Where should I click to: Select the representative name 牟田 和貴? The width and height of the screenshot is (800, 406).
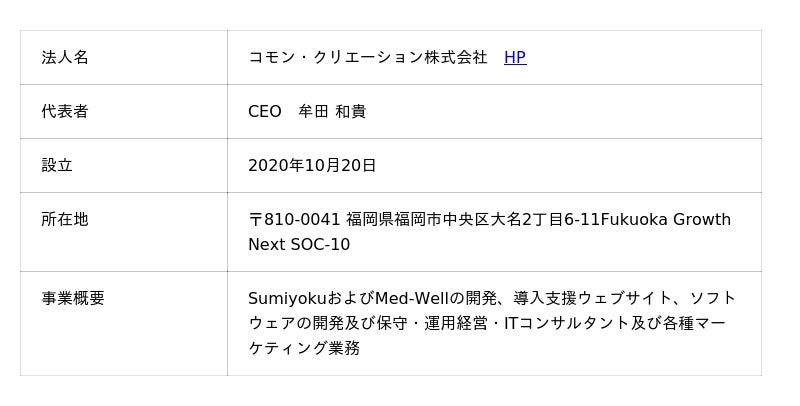click(332, 112)
